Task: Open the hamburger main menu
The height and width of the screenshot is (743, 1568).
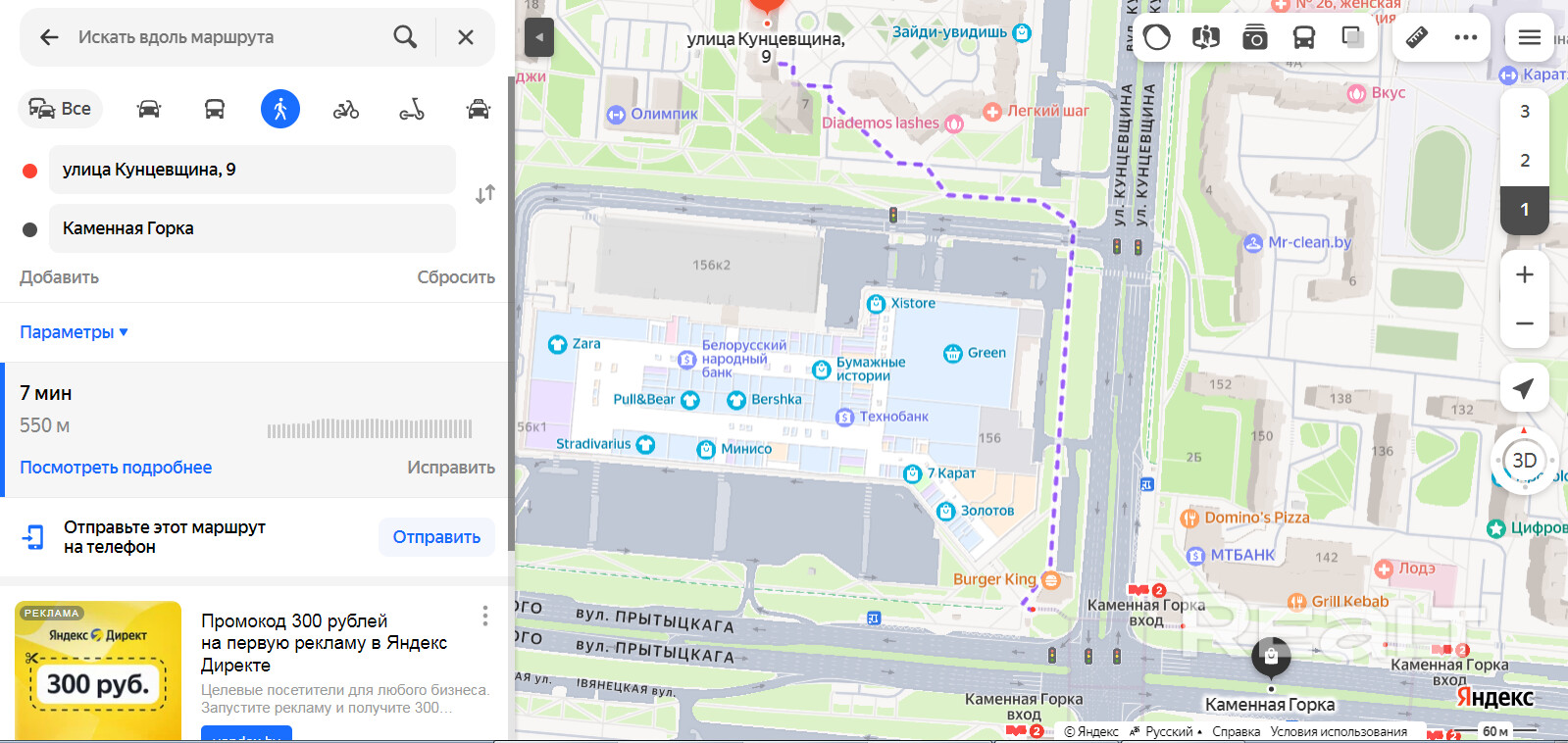Action: pyautogui.click(x=1530, y=37)
